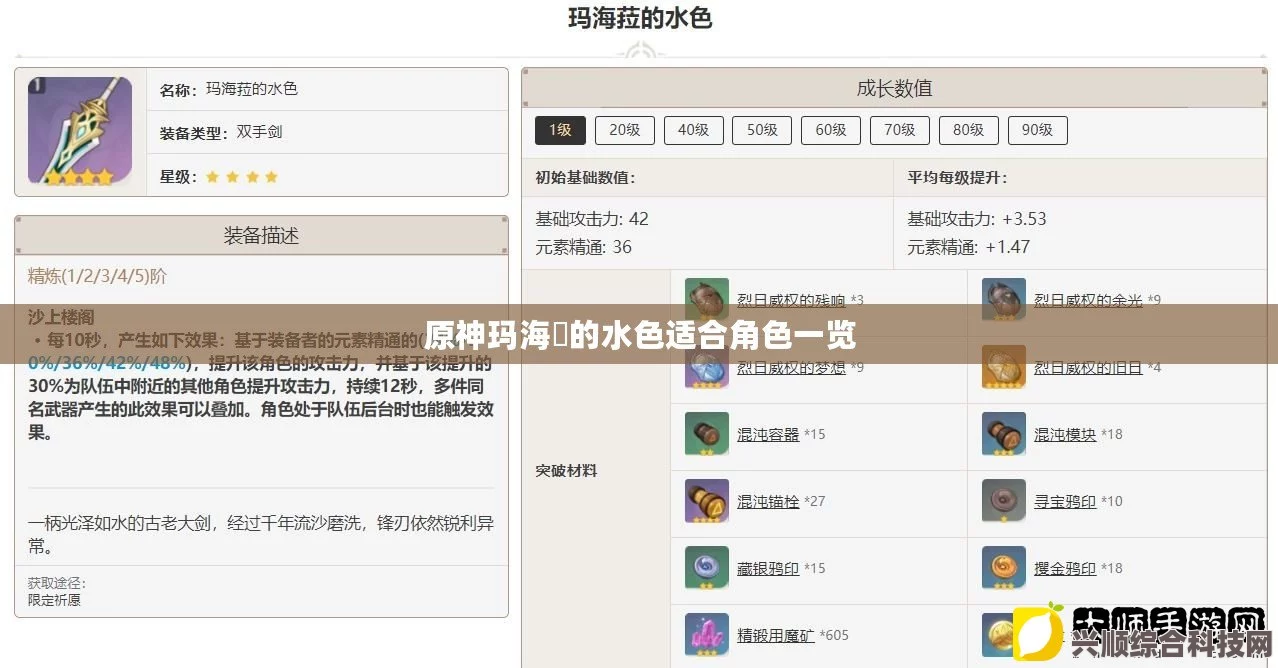This screenshot has width=1278, height=668.
Task: Click the 混沌容器 material icon
Action: tap(707, 433)
